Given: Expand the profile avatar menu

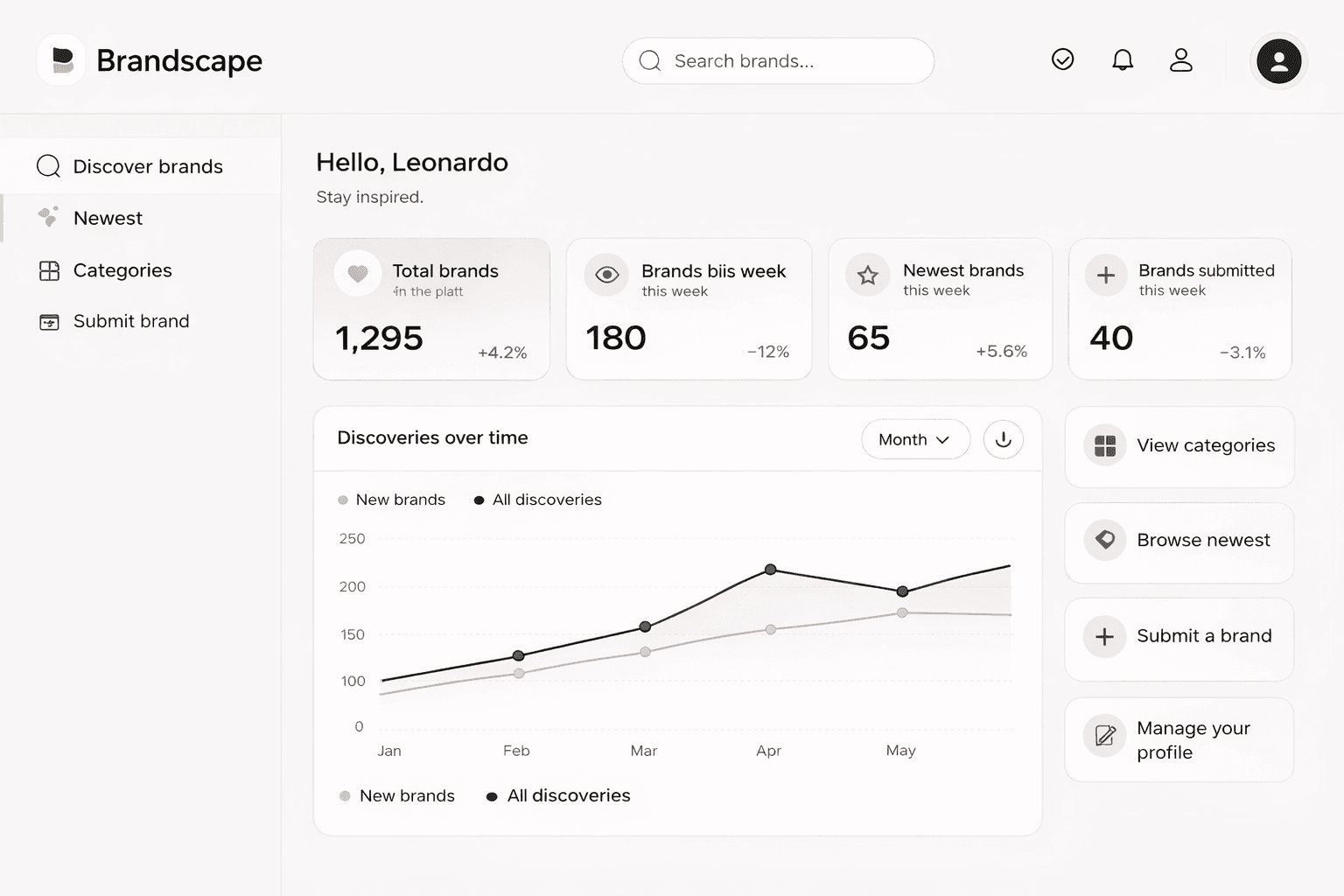Looking at the screenshot, I should (1278, 60).
